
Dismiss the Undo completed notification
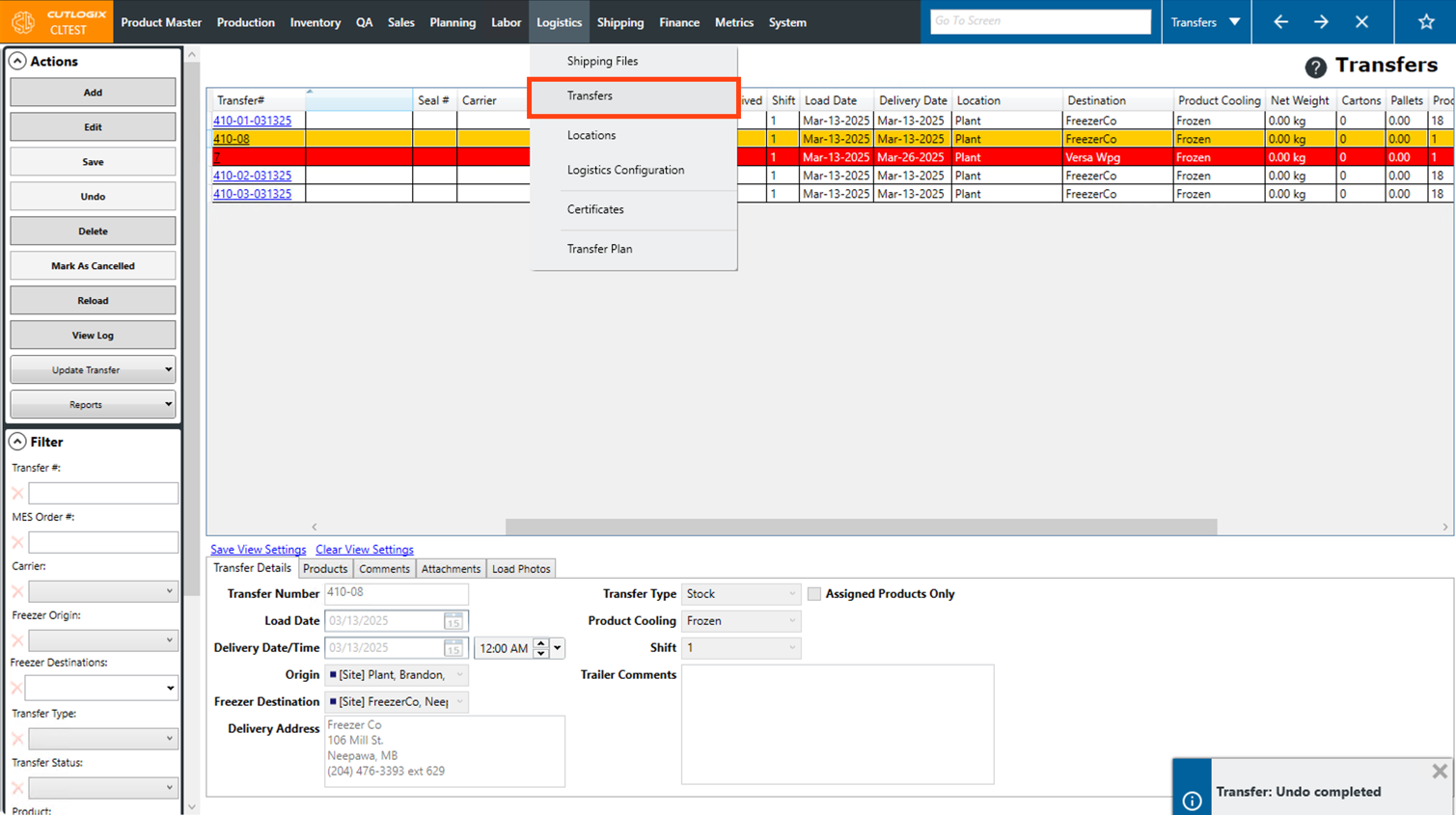tap(1439, 771)
